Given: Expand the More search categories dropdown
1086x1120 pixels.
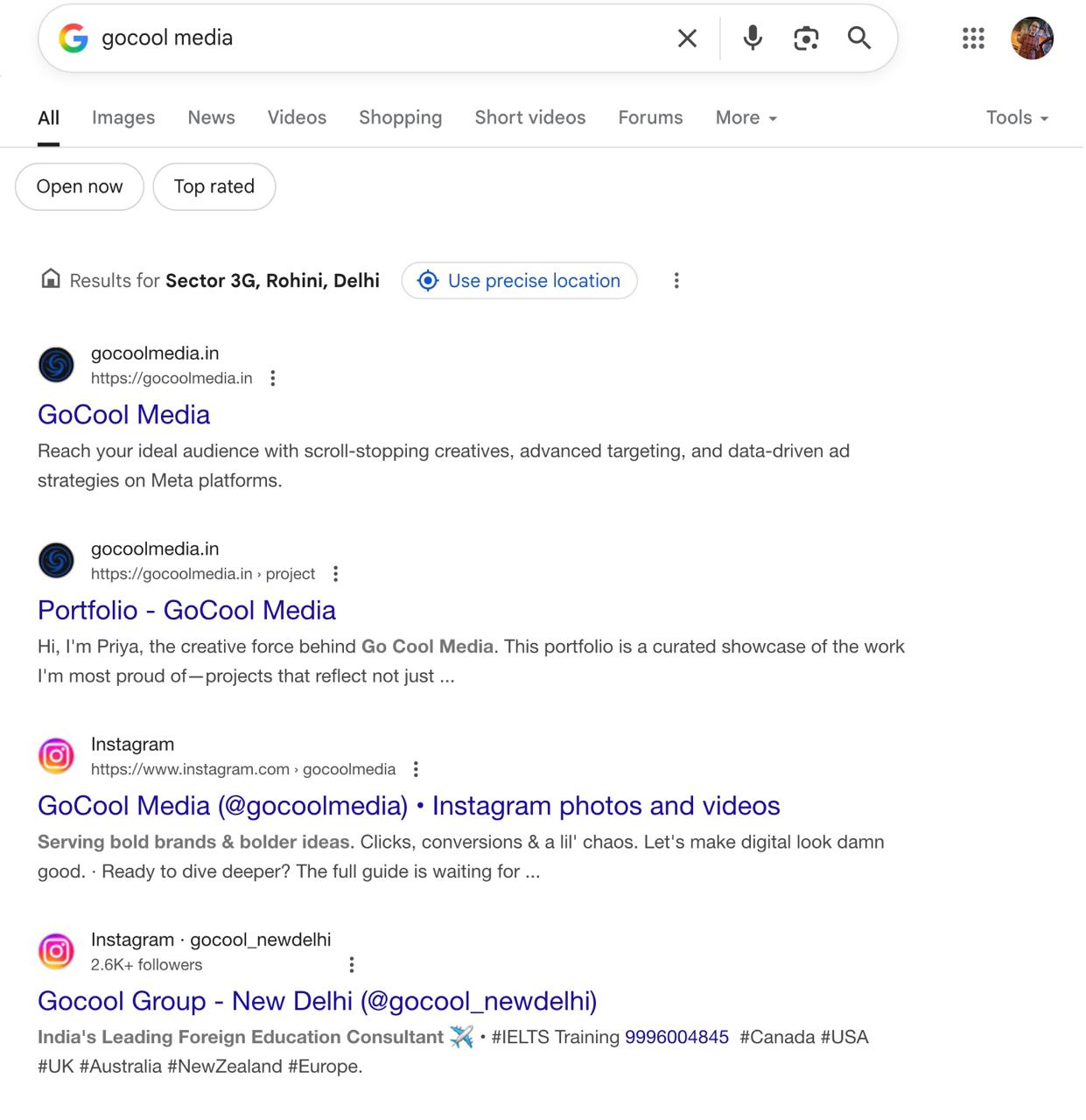Looking at the screenshot, I should click(746, 118).
